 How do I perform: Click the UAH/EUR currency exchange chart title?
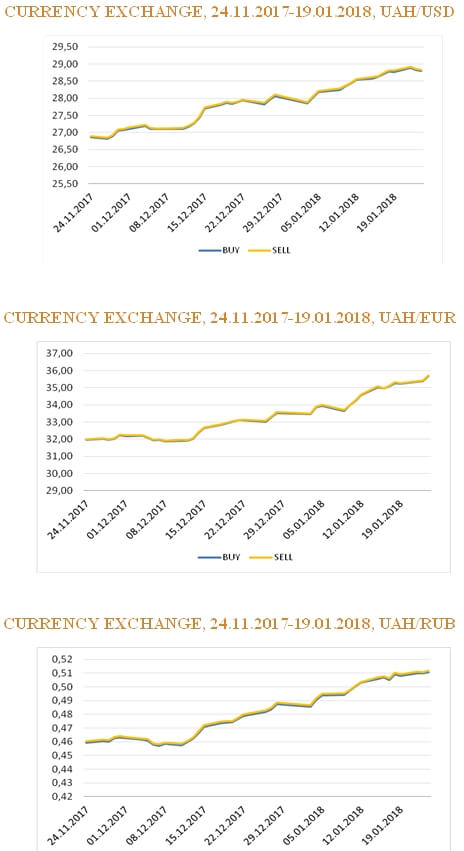[230, 317]
